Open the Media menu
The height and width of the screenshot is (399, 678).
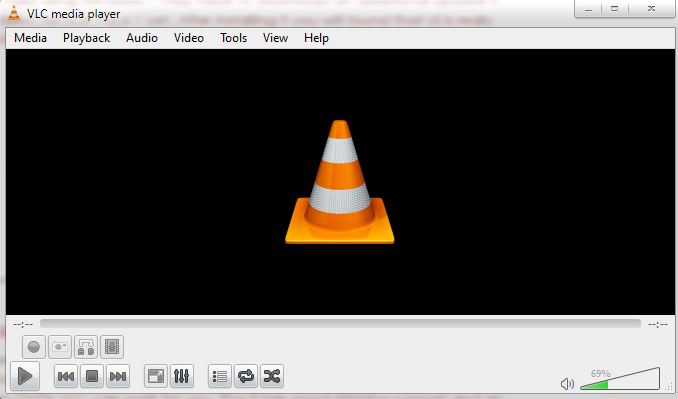tap(30, 38)
